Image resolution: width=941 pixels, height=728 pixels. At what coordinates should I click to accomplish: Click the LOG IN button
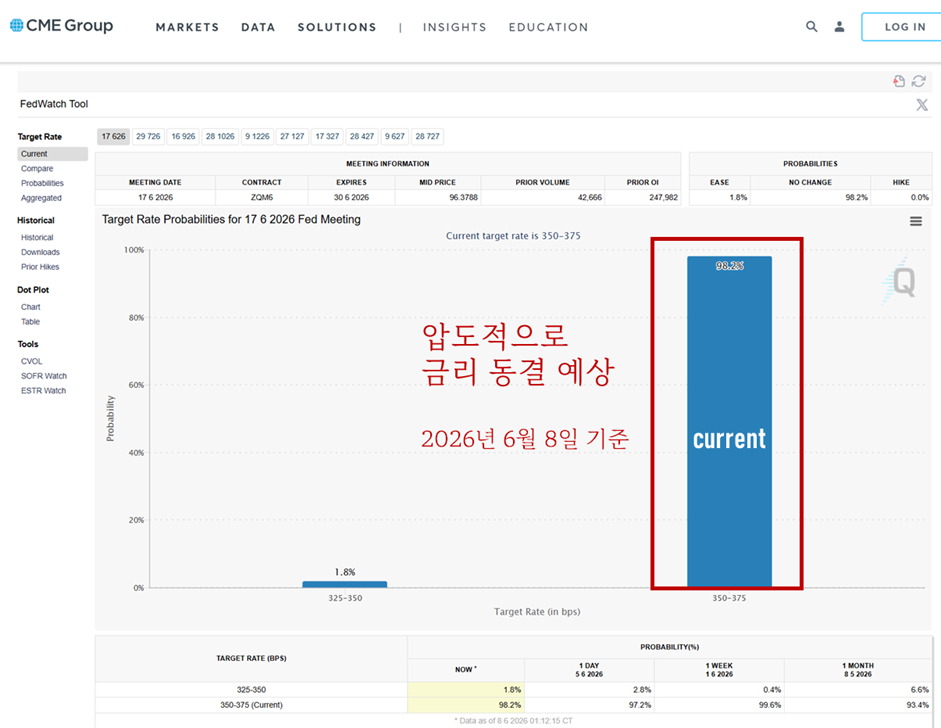(x=904, y=27)
